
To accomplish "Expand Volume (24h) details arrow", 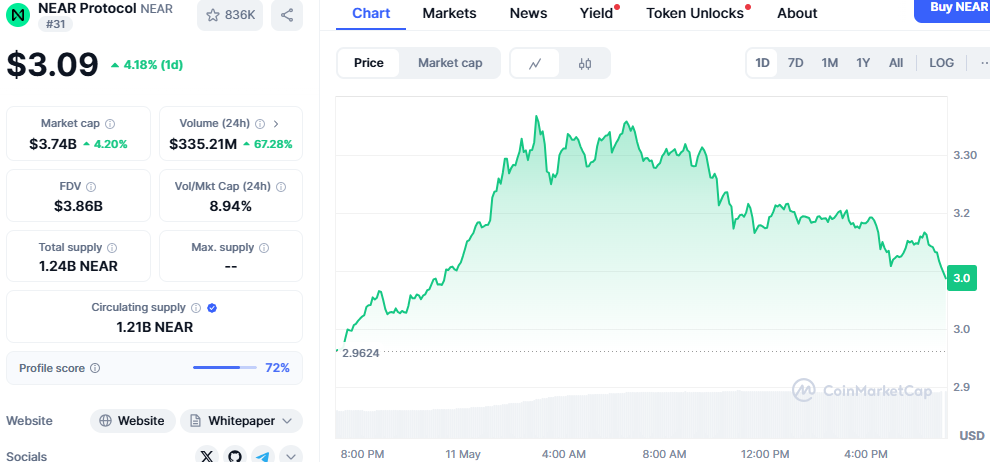I will pyautogui.click(x=276, y=124).
